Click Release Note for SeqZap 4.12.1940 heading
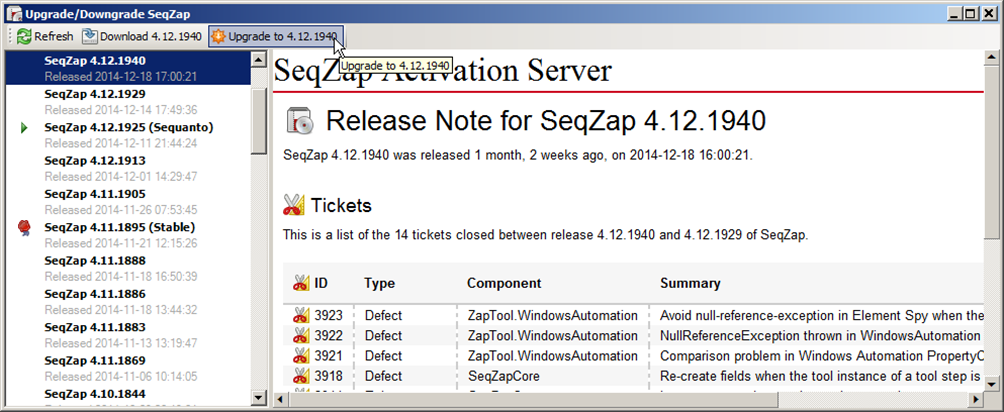Screen dimensions: 1004x412 pos(546,120)
